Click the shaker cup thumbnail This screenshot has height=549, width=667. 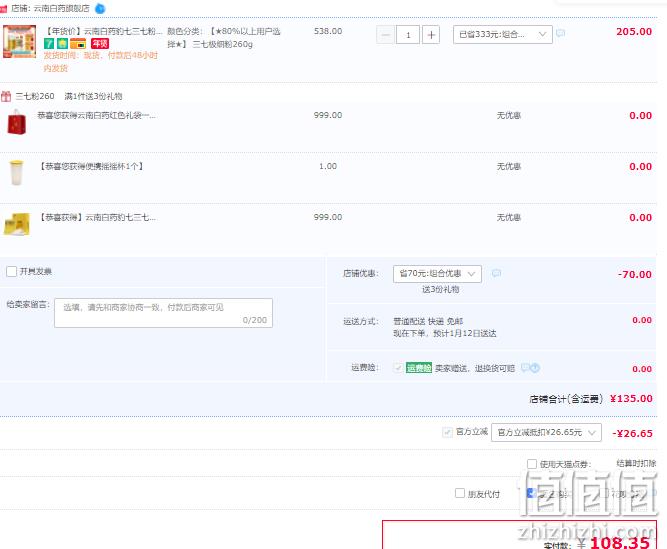(16, 173)
